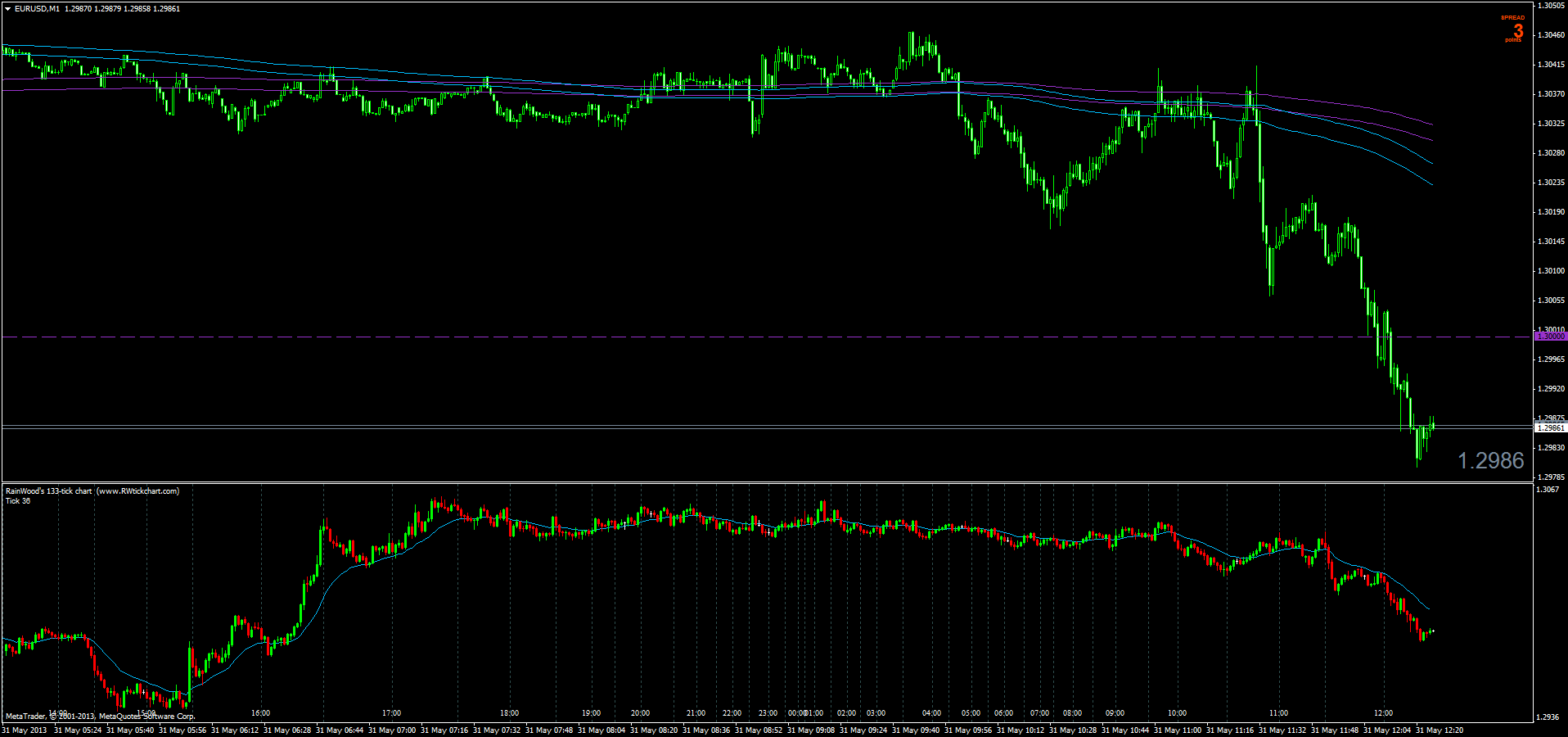Click the 1.30145 price scale label

coord(1551,242)
